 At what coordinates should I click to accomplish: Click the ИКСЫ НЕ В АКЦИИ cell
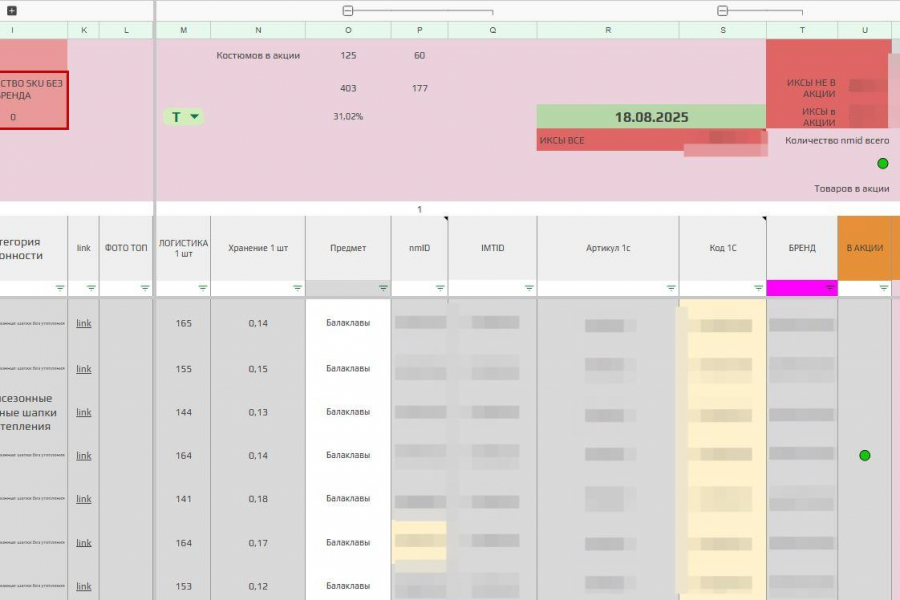pyautogui.click(x=810, y=88)
